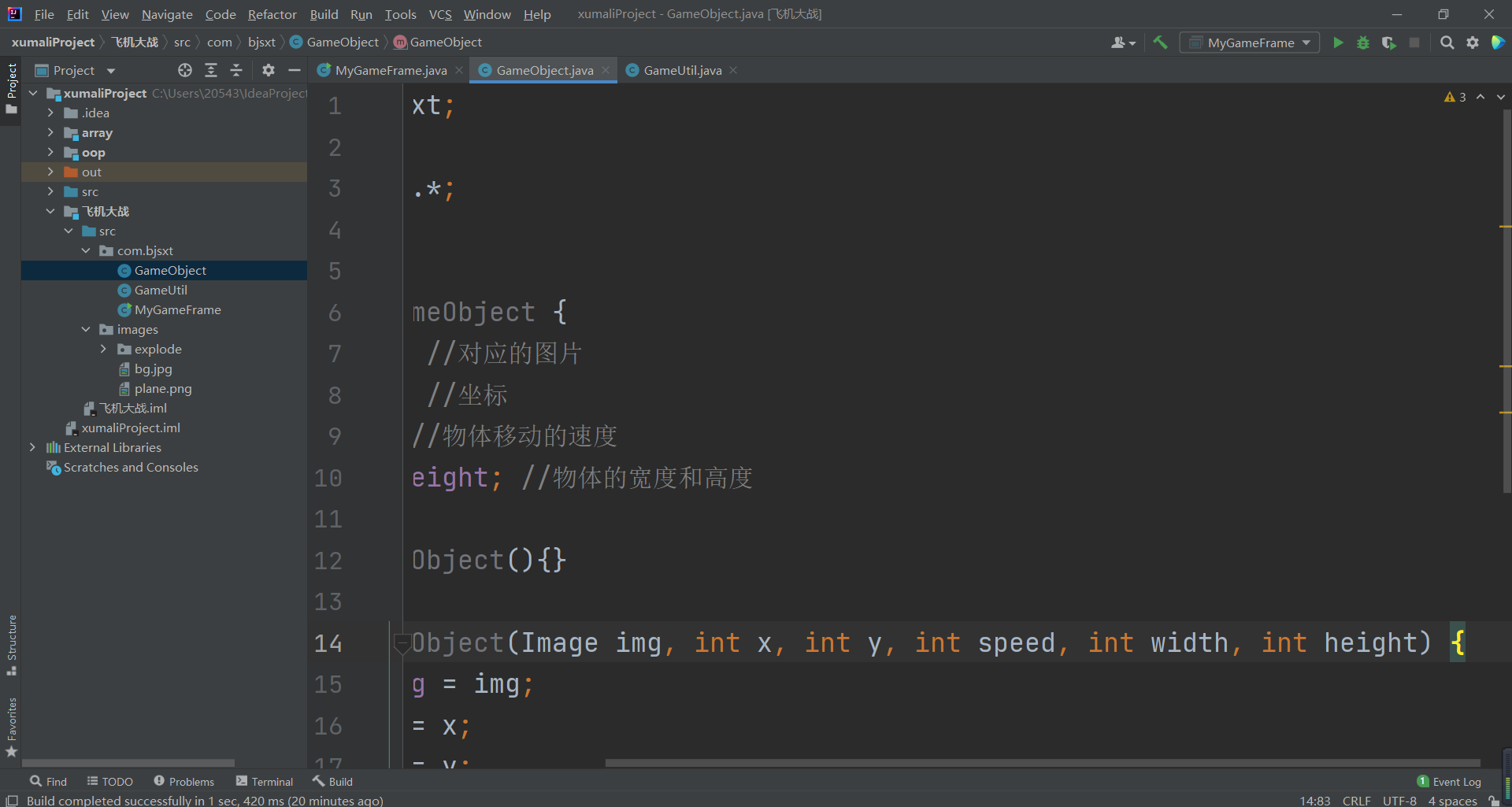Go to previous highlighted error arrow
This screenshot has height=807, width=1512.
pos(1480,97)
